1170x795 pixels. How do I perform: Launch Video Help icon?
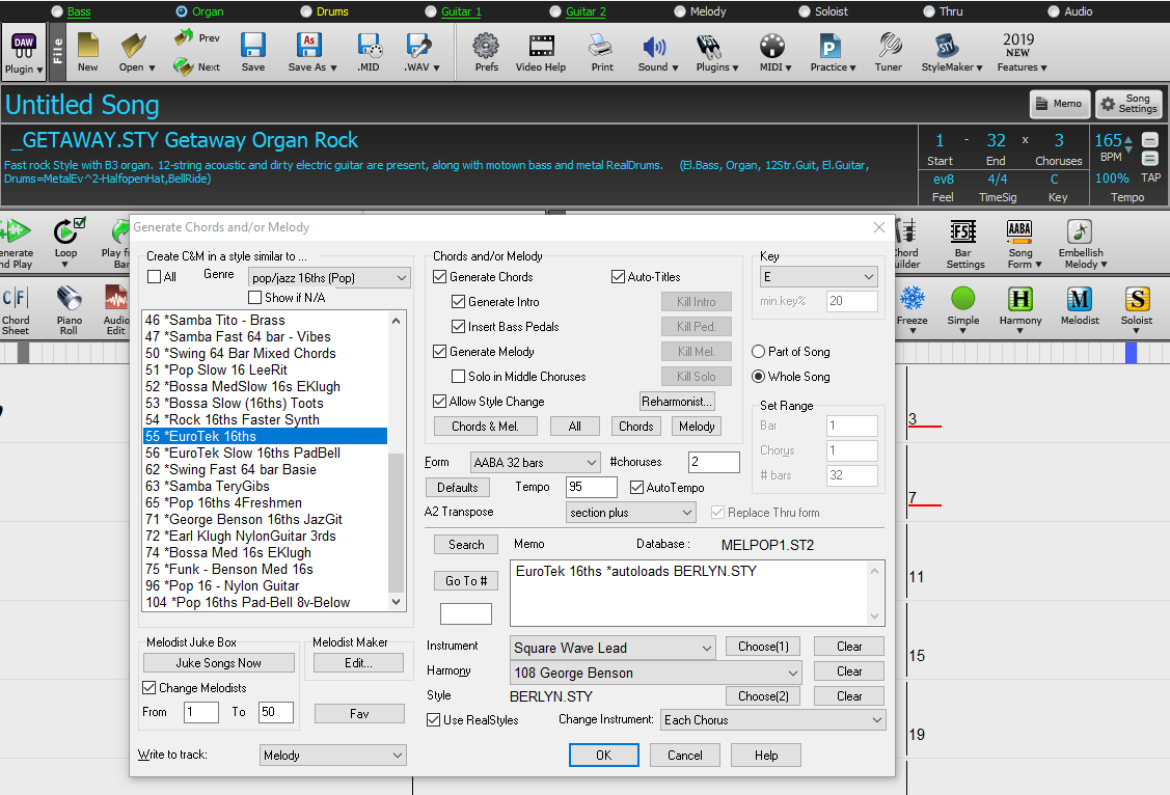541,52
